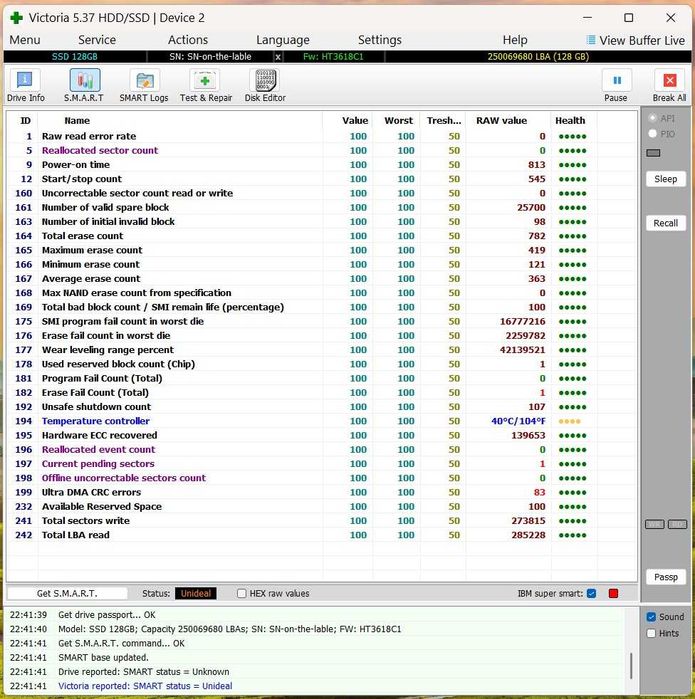695x699 pixels.
Task: Select the Hardware ECC recovered row
Action: tap(321, 435)
